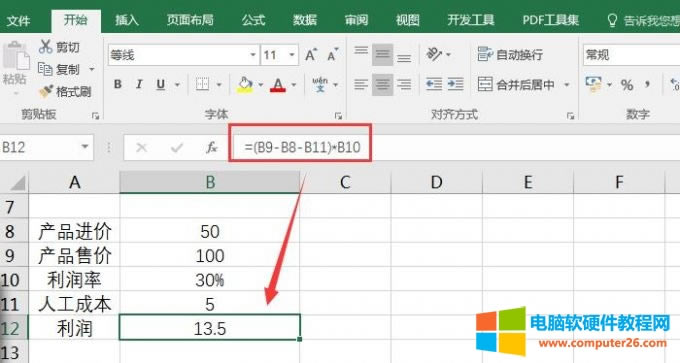
Task: Open the underline style dropdown arrow
Action: (177, 85)
